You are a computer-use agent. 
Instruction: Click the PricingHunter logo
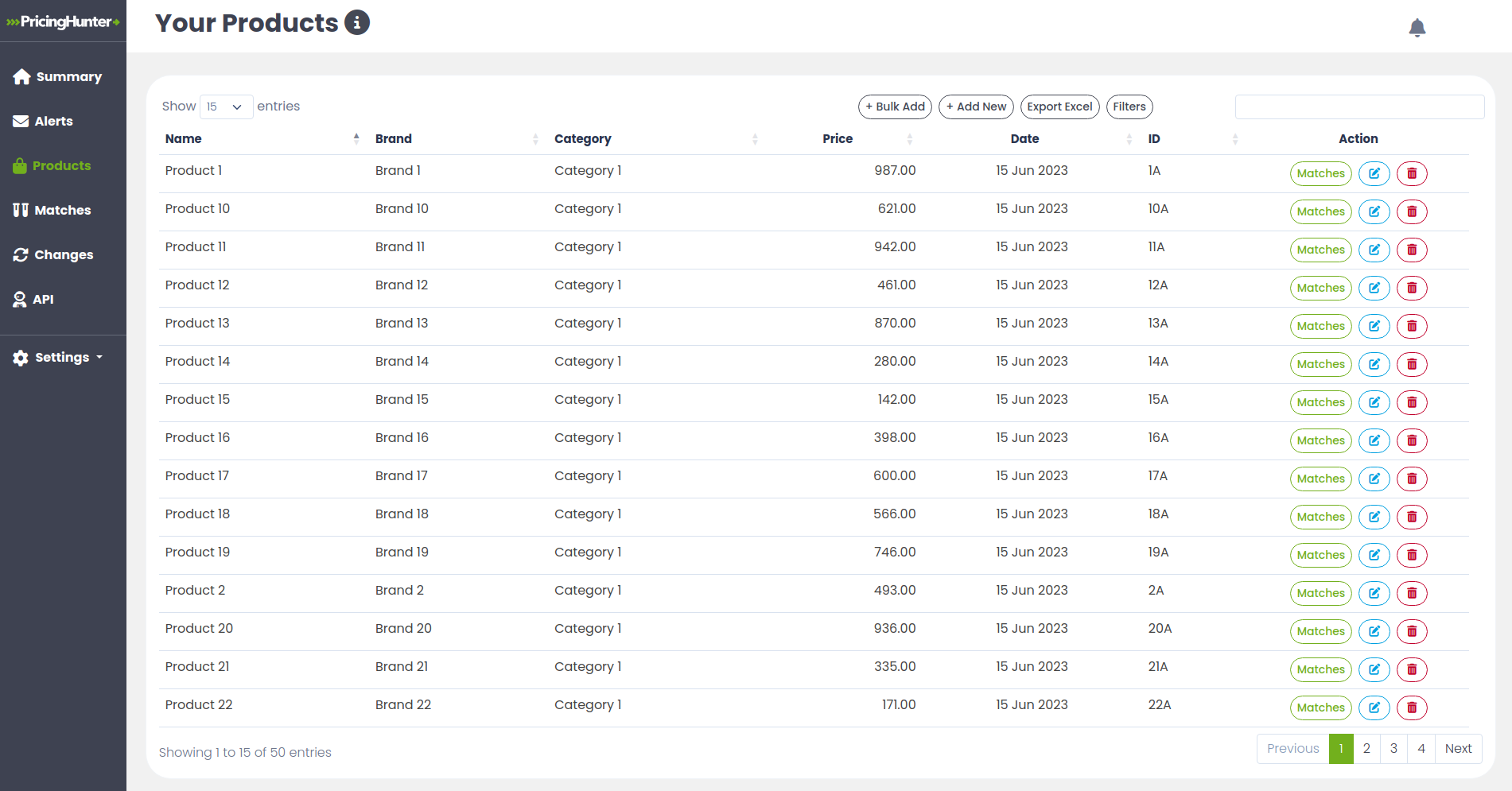tap(63, 21)
